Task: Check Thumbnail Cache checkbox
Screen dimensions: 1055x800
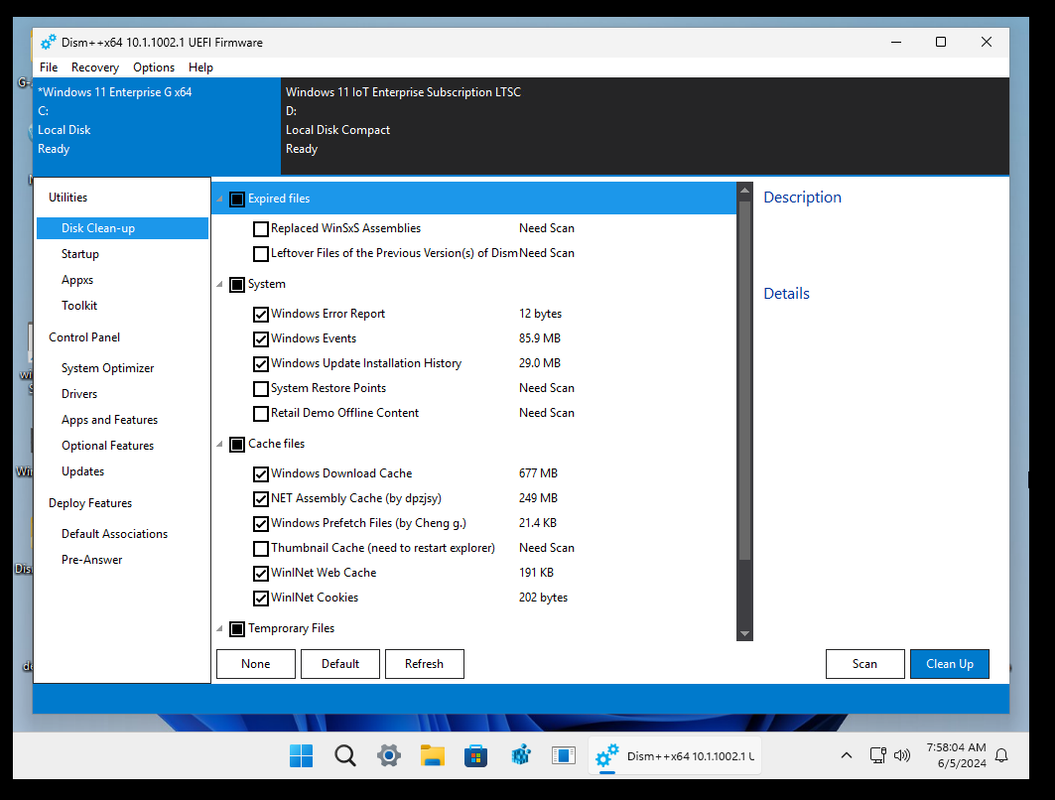Action: click(x=260, y=548)
